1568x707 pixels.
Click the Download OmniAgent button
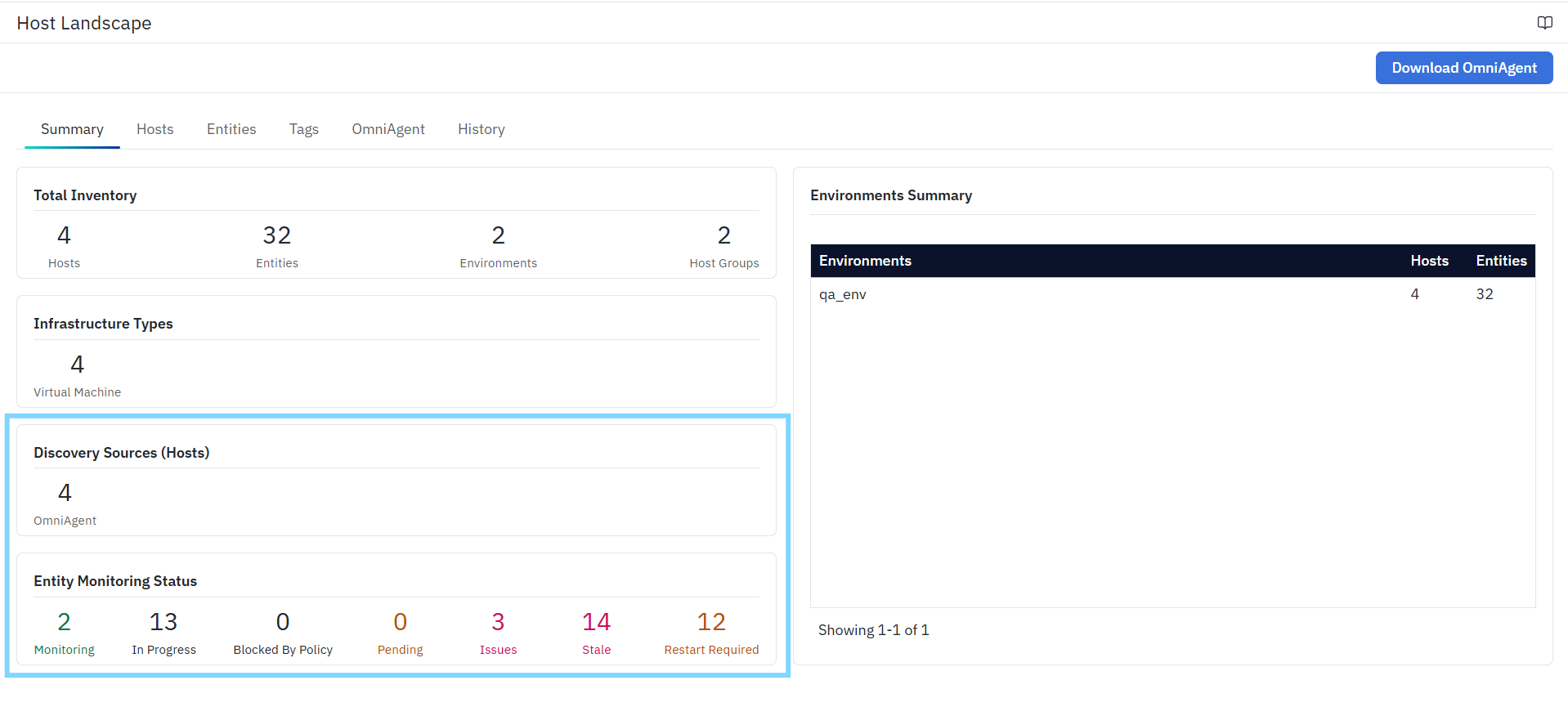point(1464,68)
